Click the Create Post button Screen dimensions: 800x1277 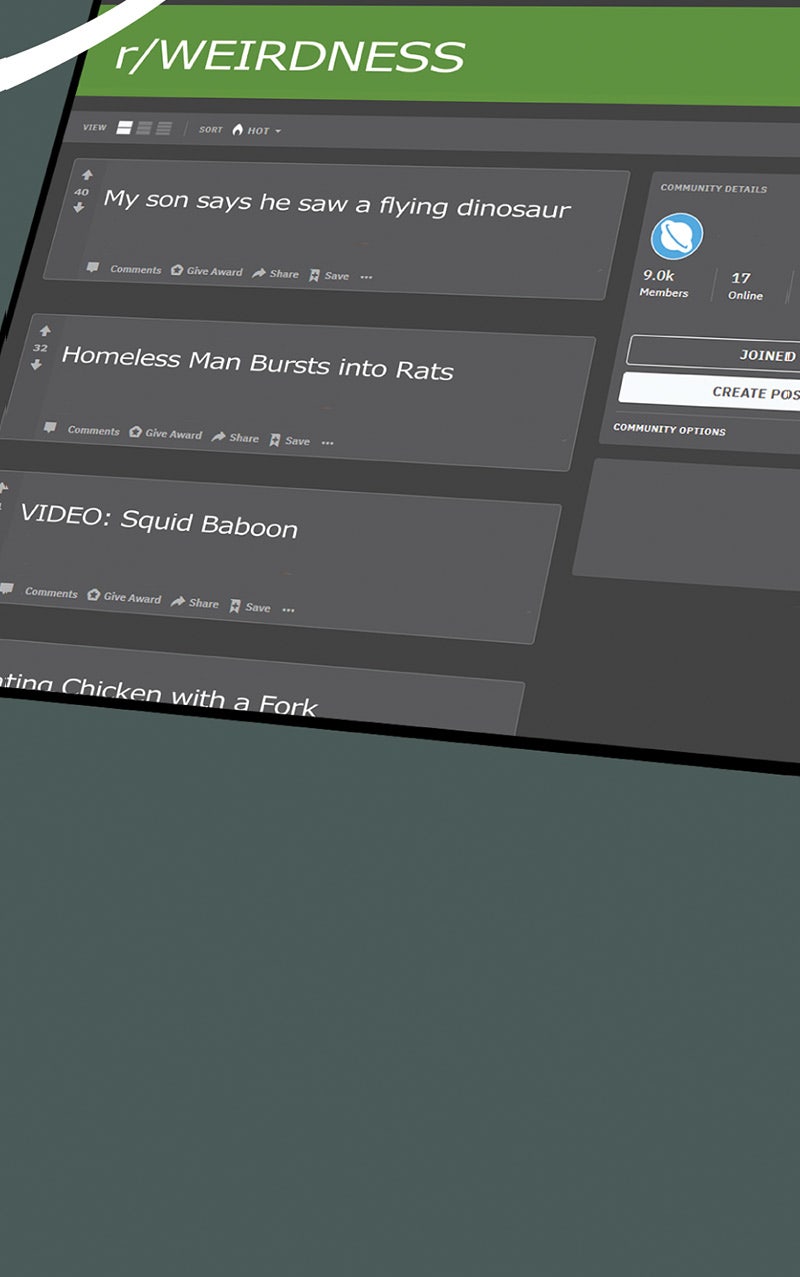(720, 391)
